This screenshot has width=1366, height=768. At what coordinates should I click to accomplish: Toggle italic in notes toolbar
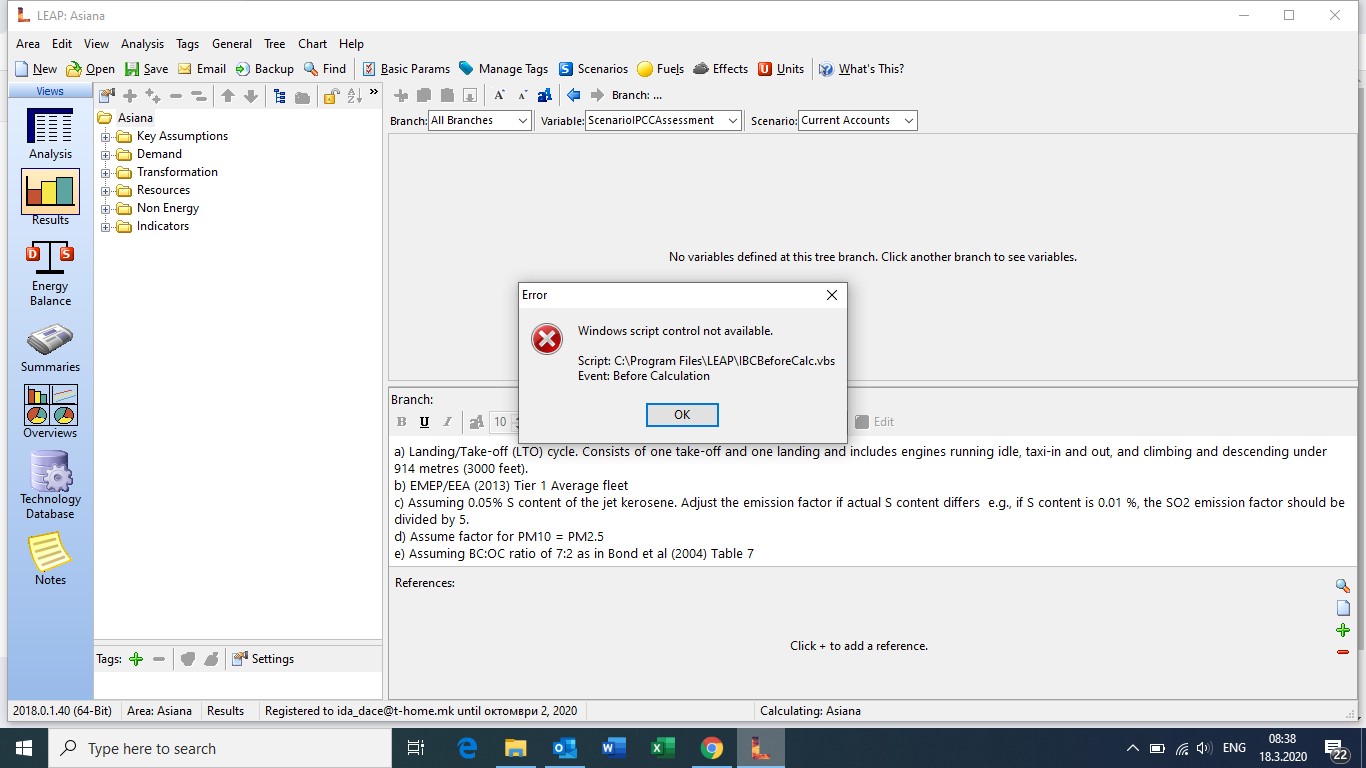(447, 422)
